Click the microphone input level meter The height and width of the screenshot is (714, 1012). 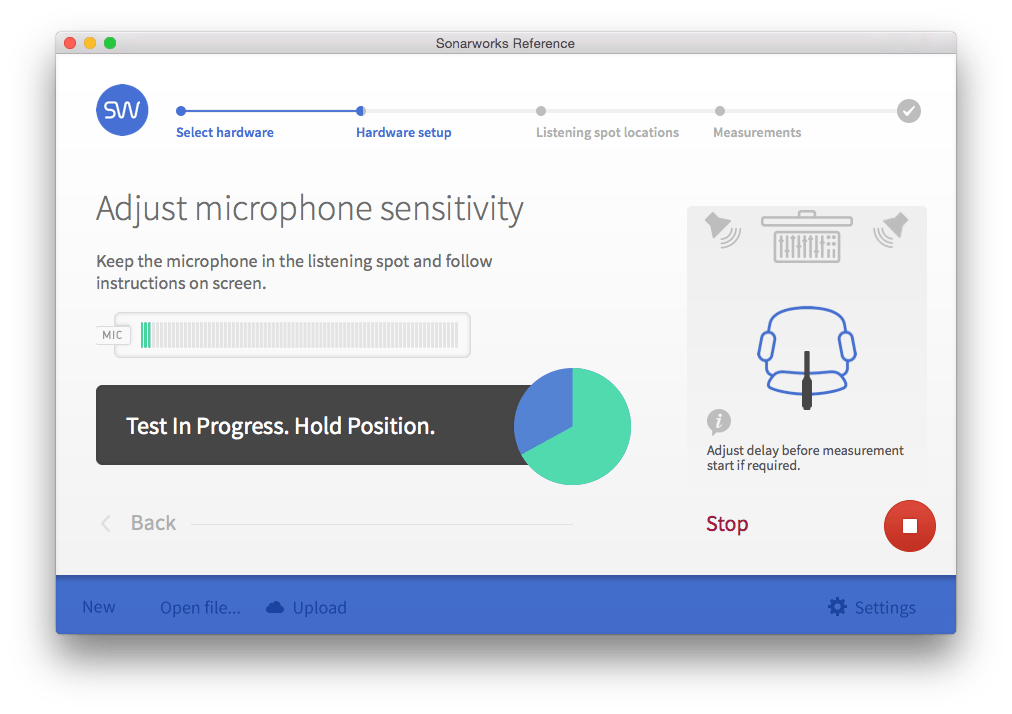pos(300,335)
